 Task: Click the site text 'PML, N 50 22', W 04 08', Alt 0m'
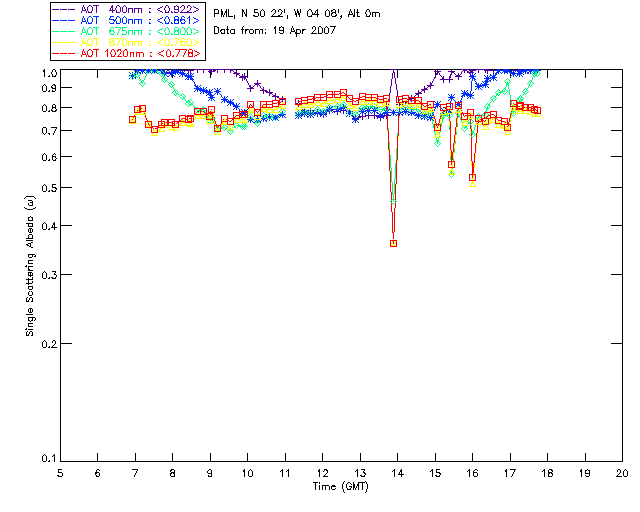point(297,14)
